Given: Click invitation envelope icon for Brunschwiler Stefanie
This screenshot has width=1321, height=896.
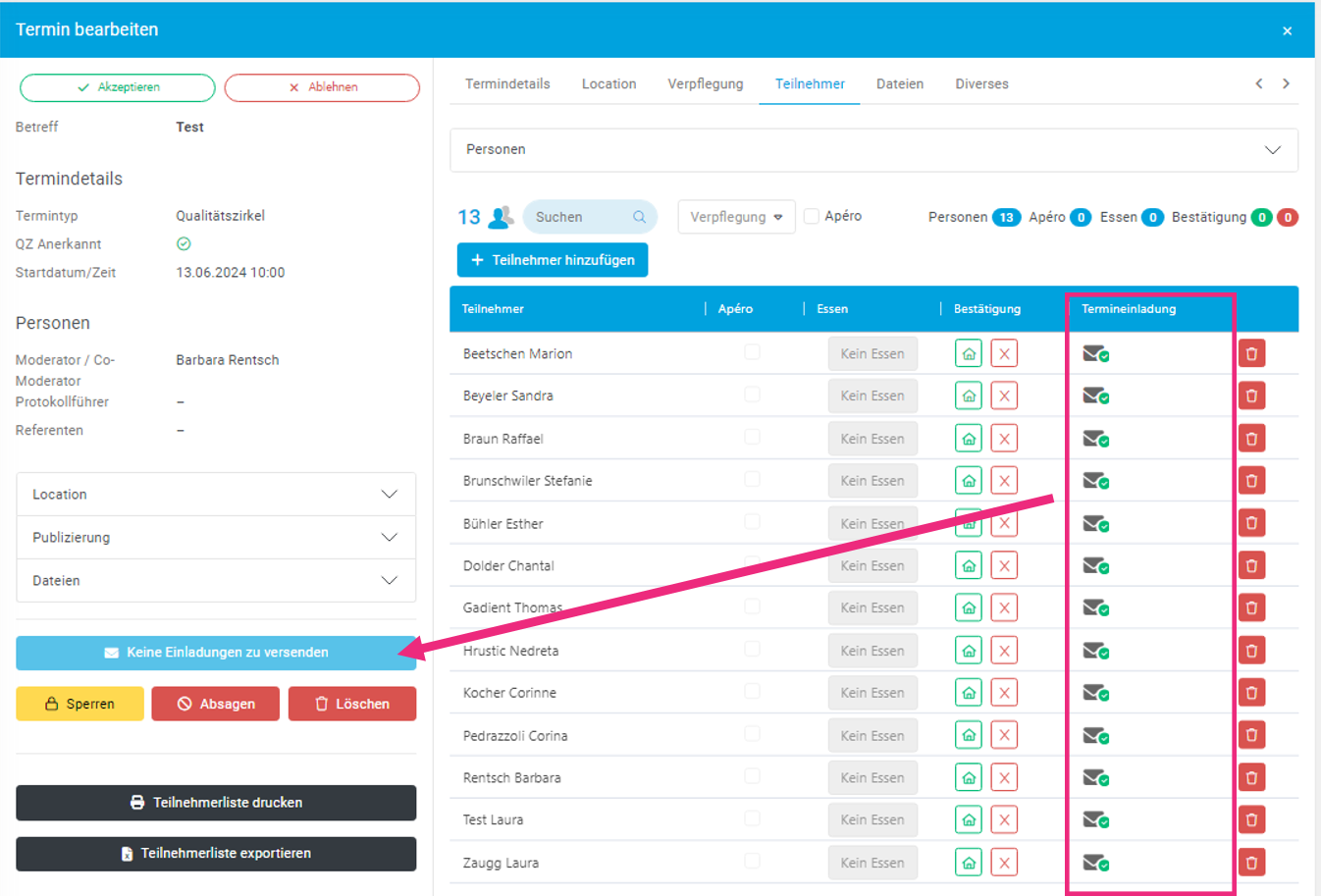Looking at the screenshot, I should click(x=1095, y=481).
